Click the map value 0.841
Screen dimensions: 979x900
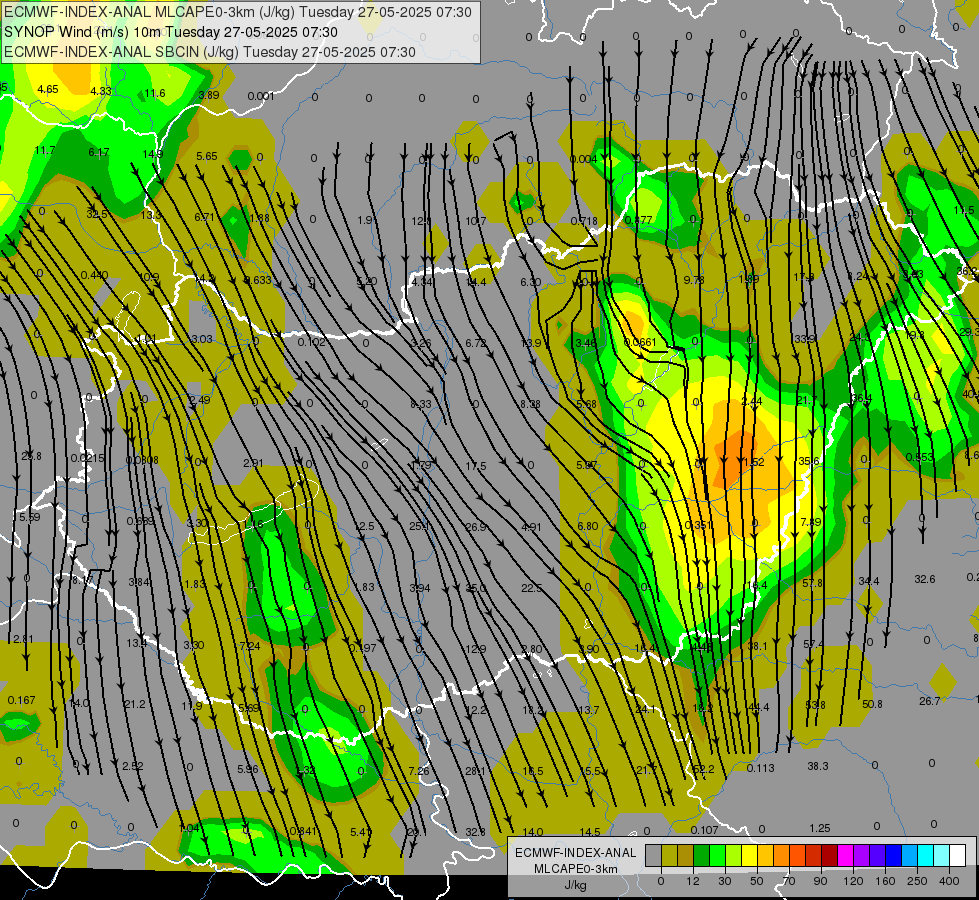pos(303,831)
